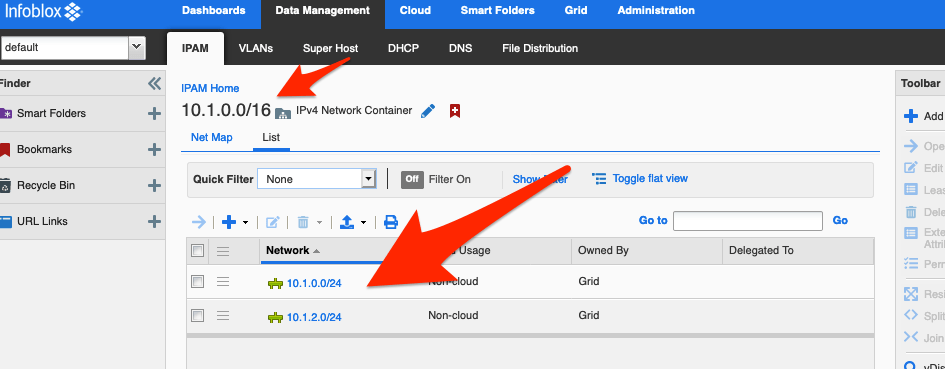The height and width of the screenshot is (369, 945).
Task: Click the Print icon above the table
Action: coord(391,222)
